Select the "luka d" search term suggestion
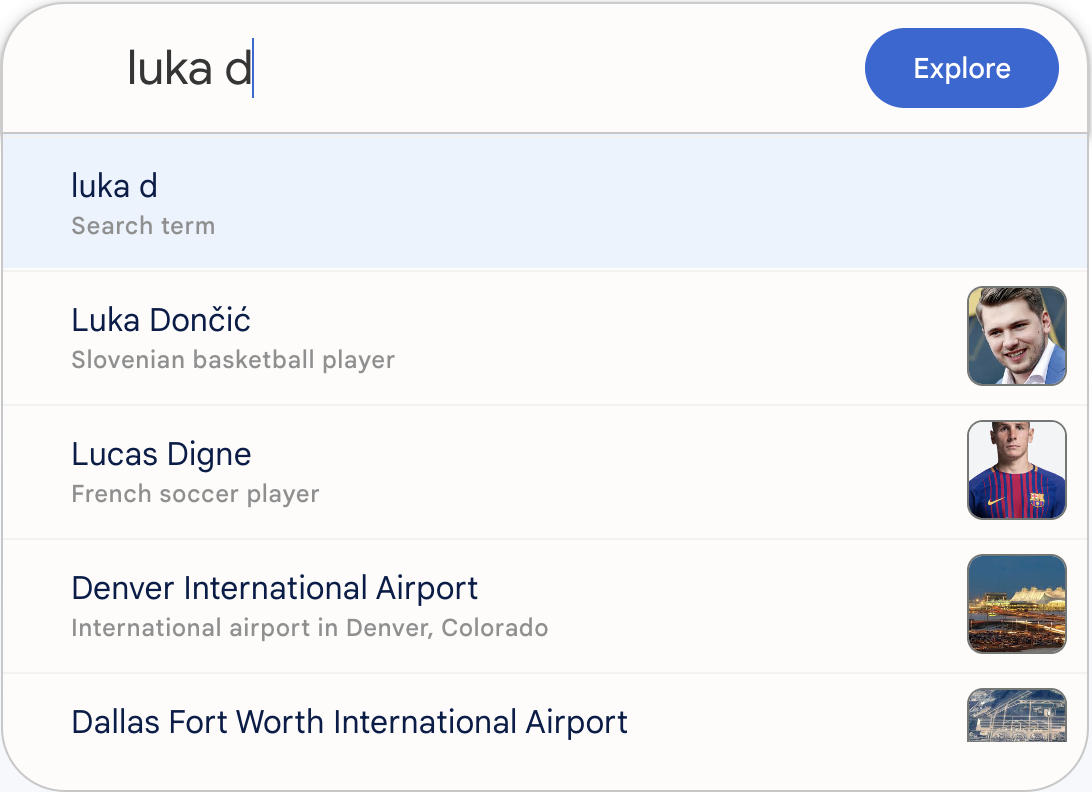1092x792 pixels. click(x=115, y=186)
